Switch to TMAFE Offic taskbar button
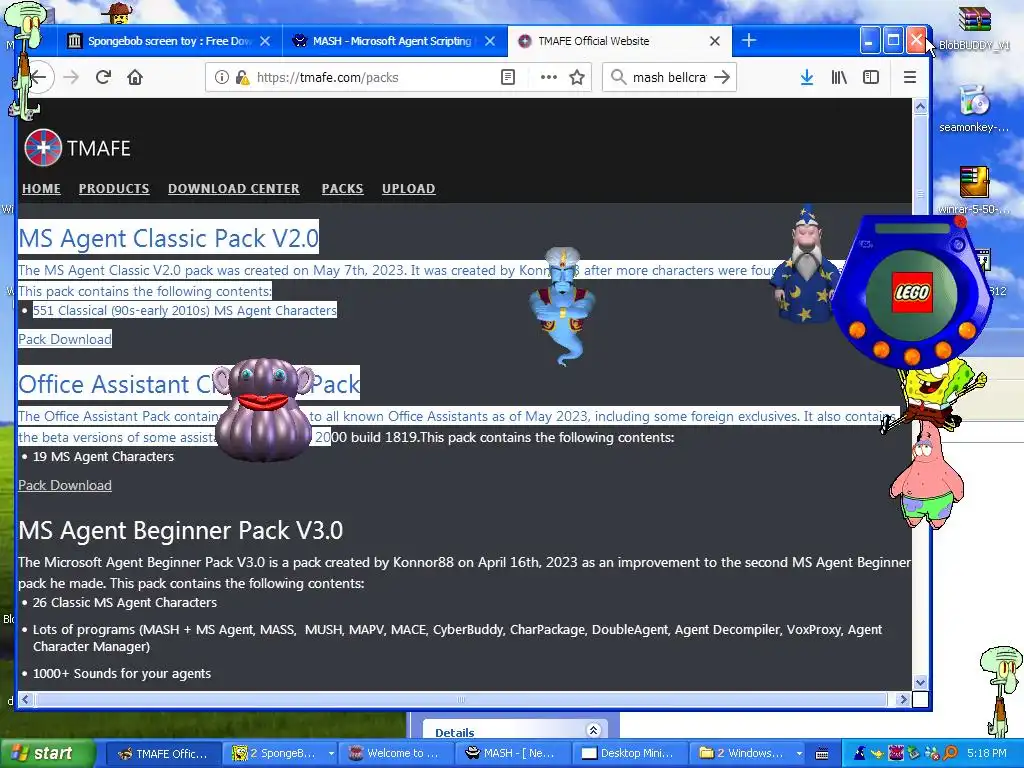The width and height of the screenshot is (1024, 768). coord(163,753)
